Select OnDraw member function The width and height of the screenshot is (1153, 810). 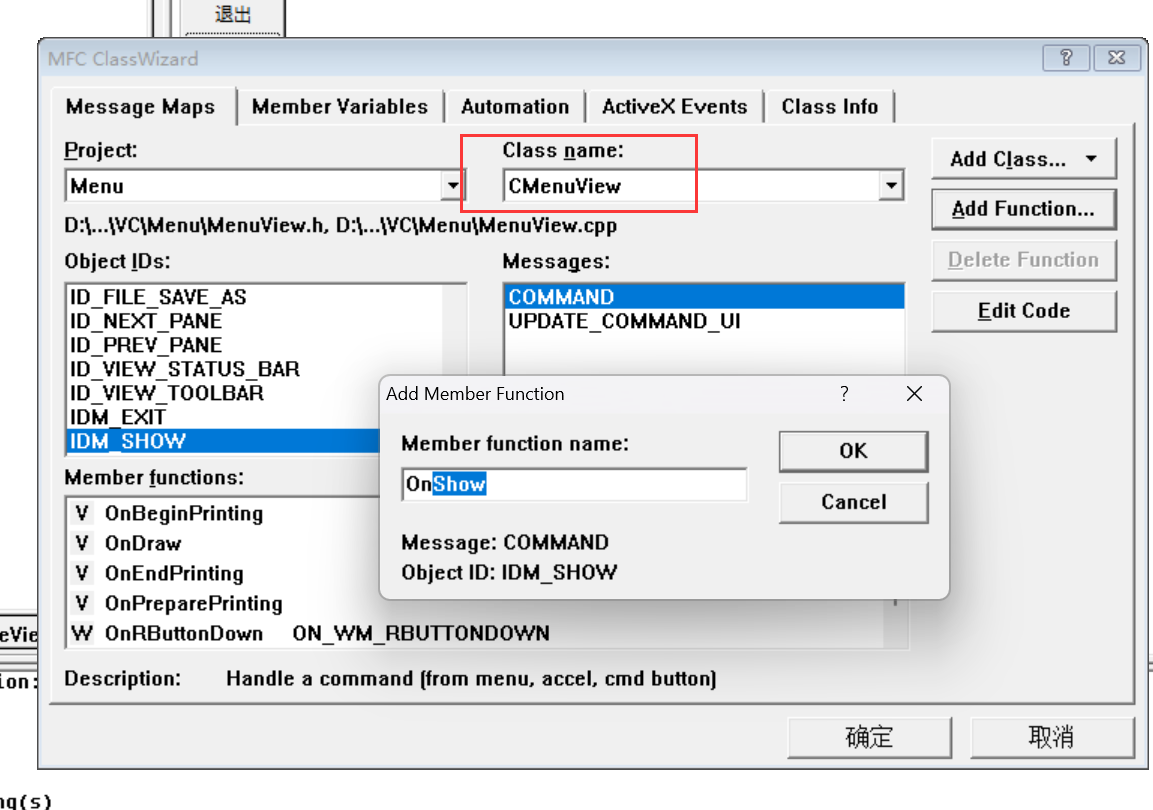pos(143,543)
